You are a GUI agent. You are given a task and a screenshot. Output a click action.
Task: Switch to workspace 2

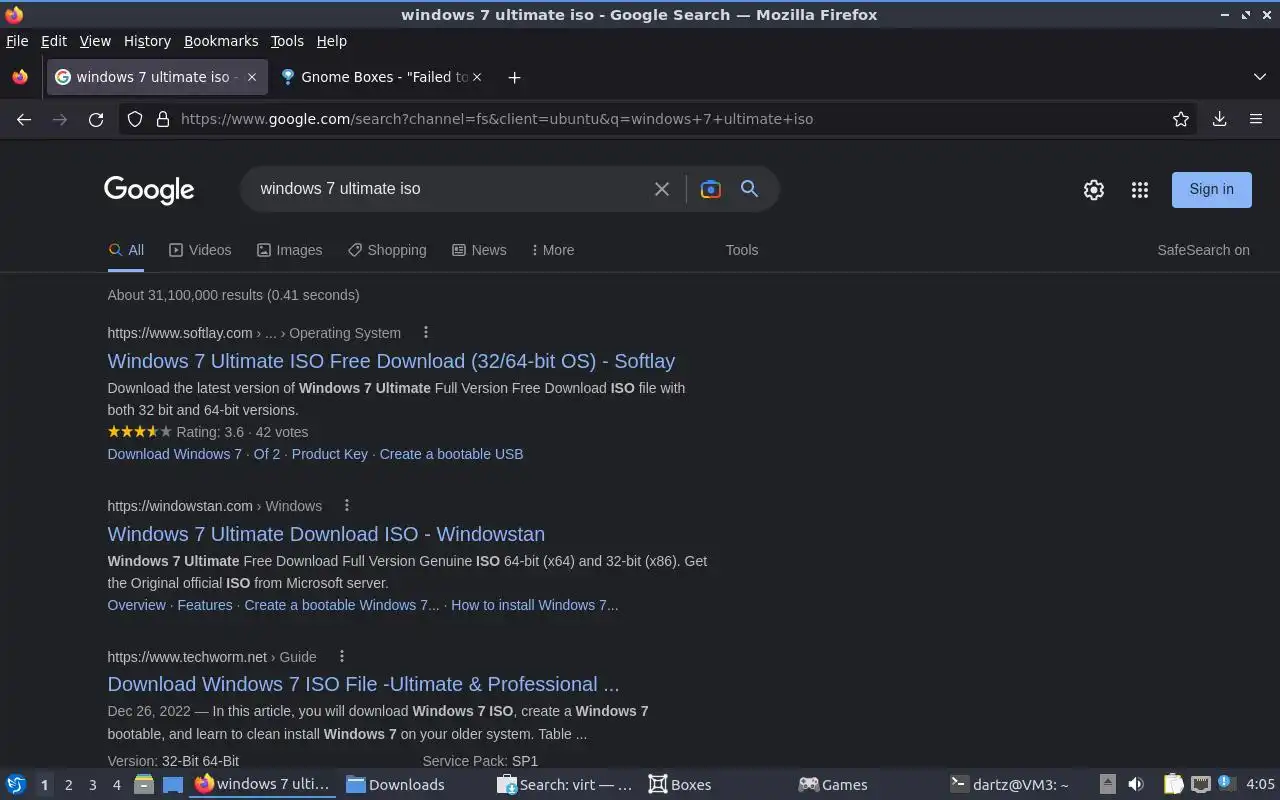[68, 785]
